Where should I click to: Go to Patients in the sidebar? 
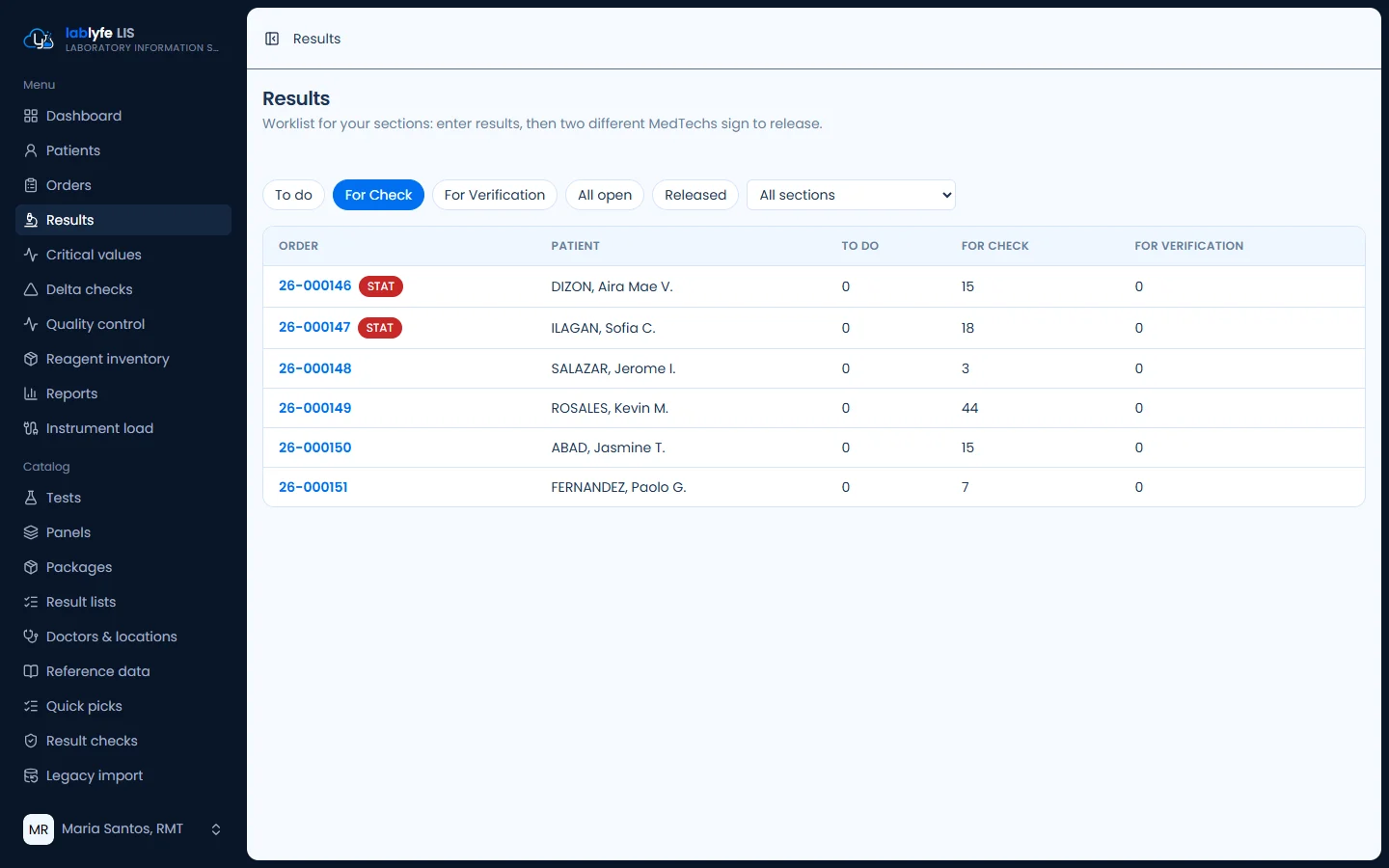pyautogui.click(x=123, y=150)
